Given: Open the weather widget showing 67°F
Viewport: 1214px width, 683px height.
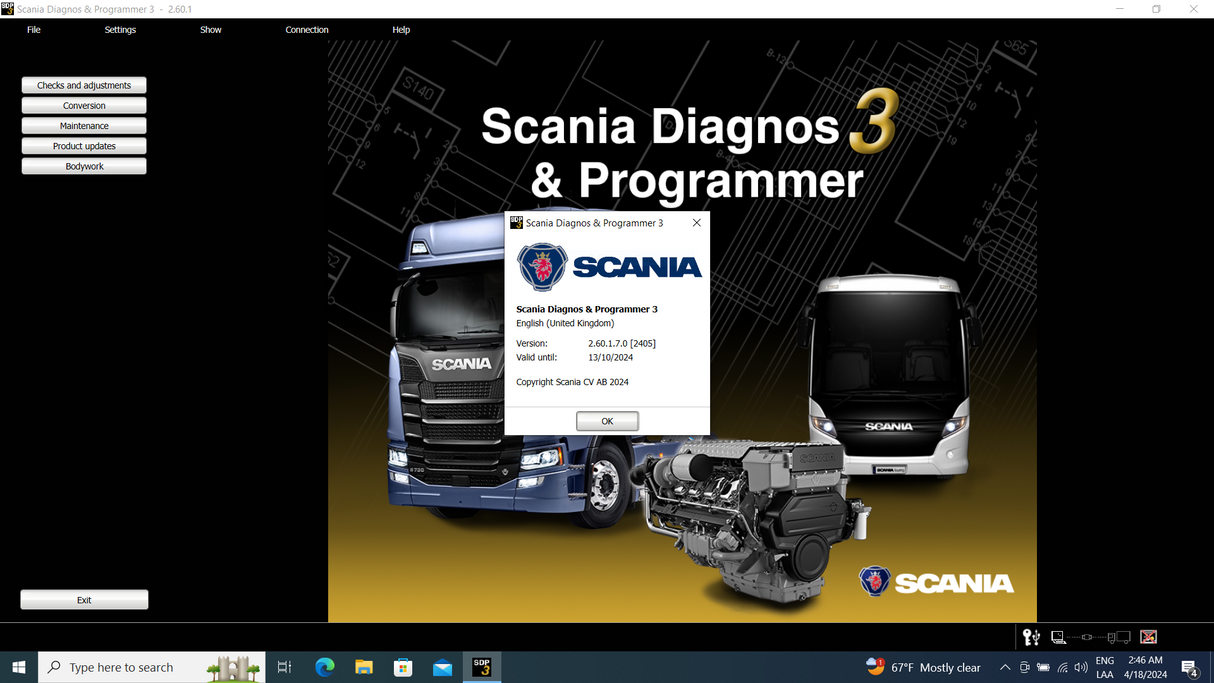Looking at the screenshot, I should pyautogui.click(x=923, y=667).
